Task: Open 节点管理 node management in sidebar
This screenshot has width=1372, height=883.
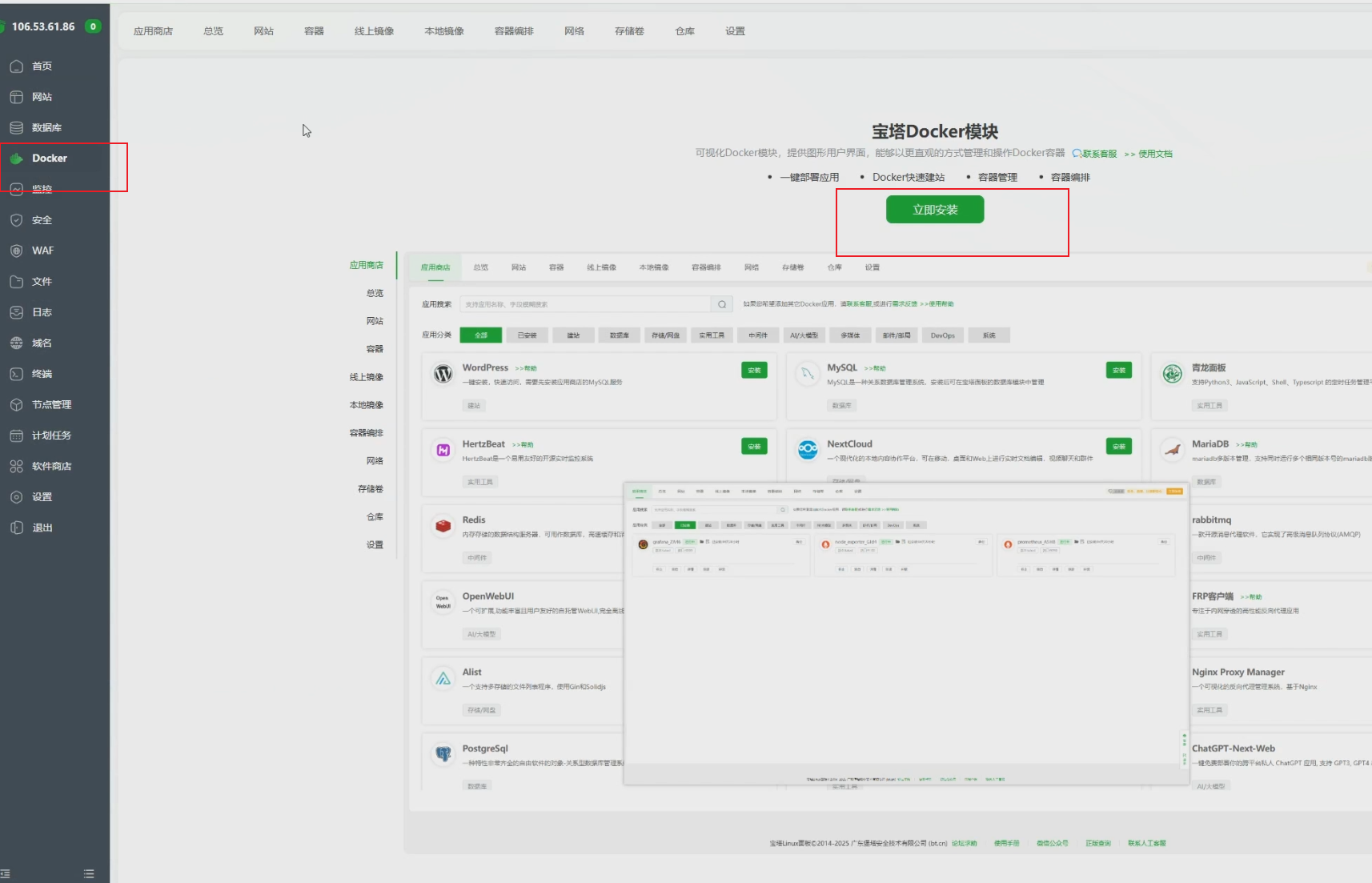Action: (51, 405)
